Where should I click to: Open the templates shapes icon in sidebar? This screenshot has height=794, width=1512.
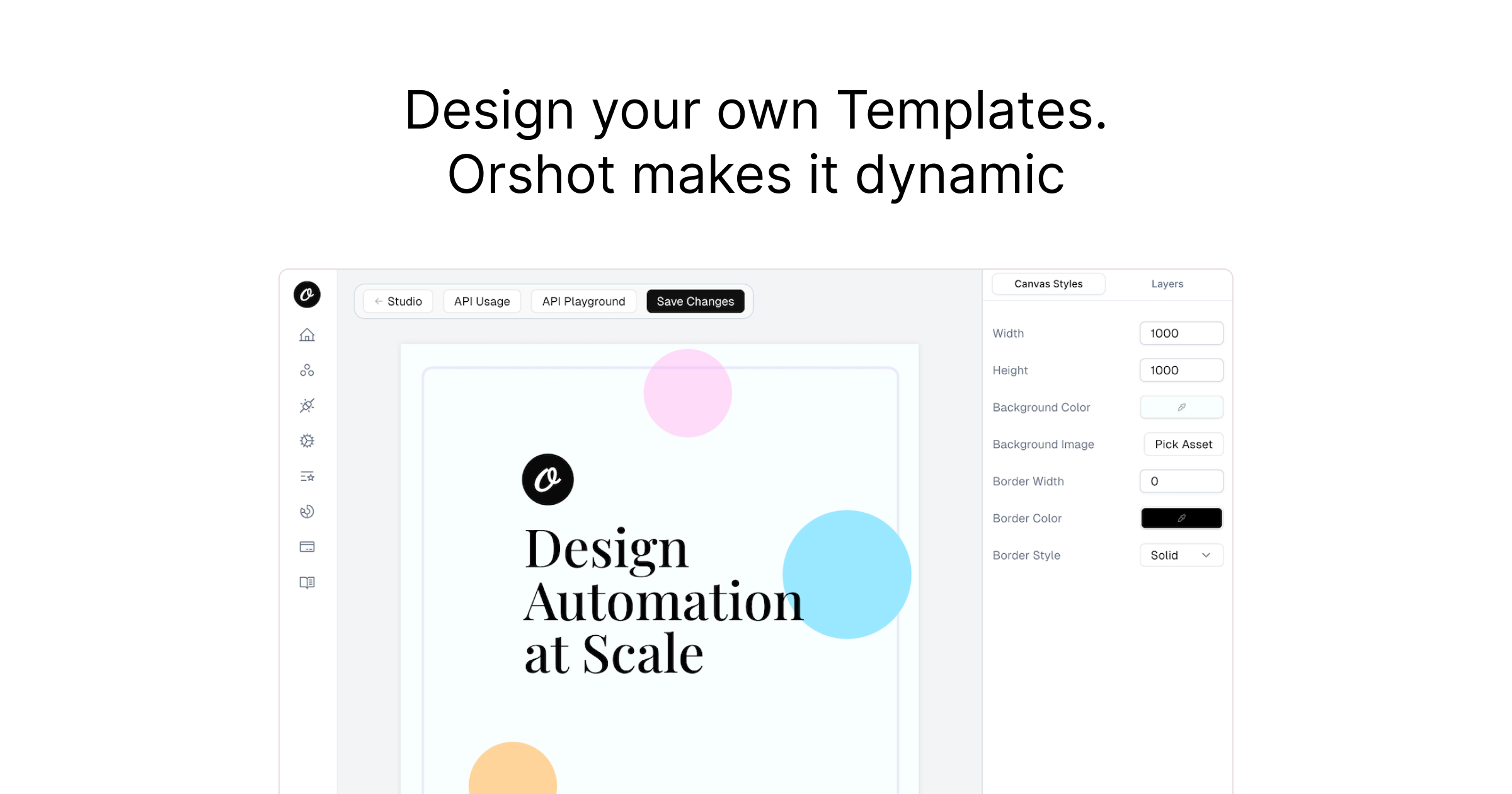click(307, 370)
